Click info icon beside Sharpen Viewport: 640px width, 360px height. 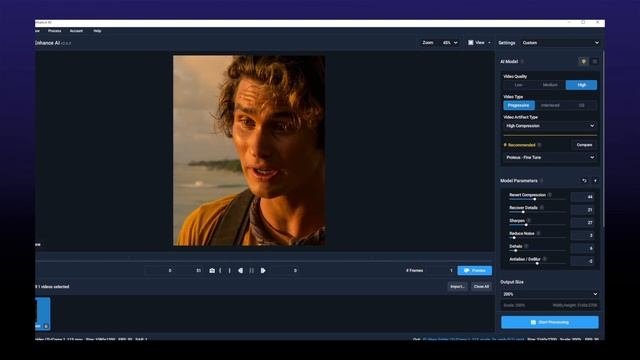coord(529,221)
